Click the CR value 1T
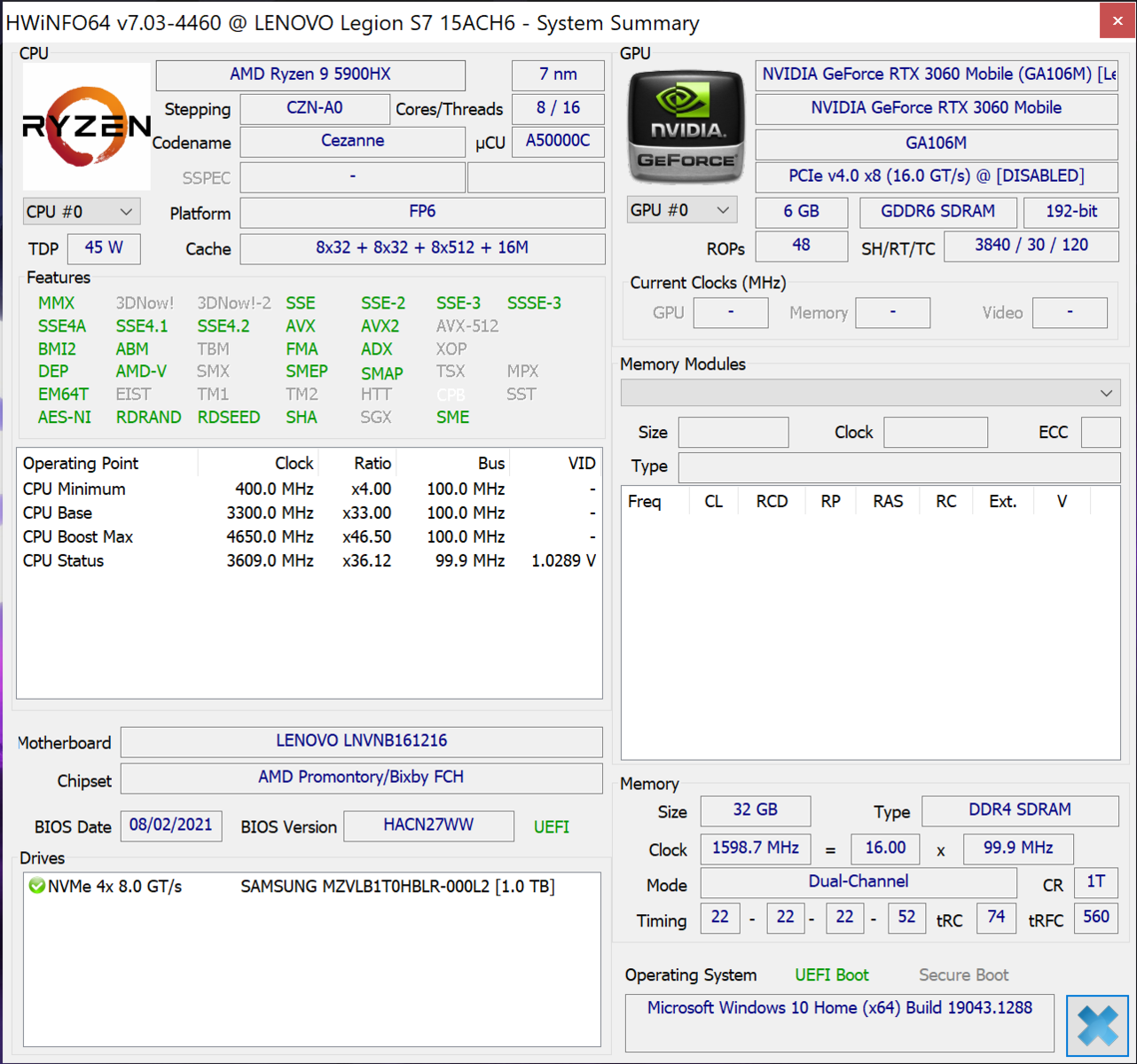 (x=1096, y=882)
